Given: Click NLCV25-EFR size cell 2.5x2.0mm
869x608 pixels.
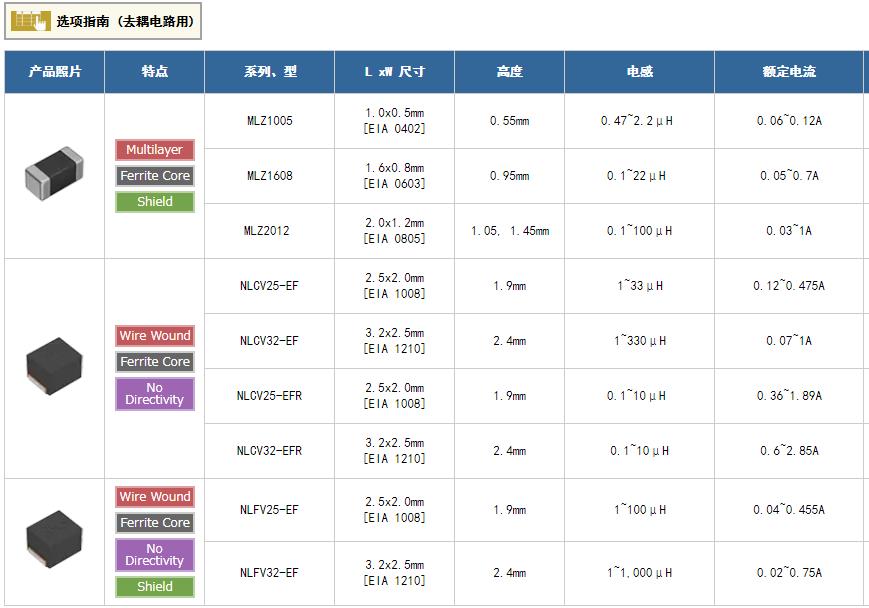Looking at the screenshot, I should pos(395,396).
